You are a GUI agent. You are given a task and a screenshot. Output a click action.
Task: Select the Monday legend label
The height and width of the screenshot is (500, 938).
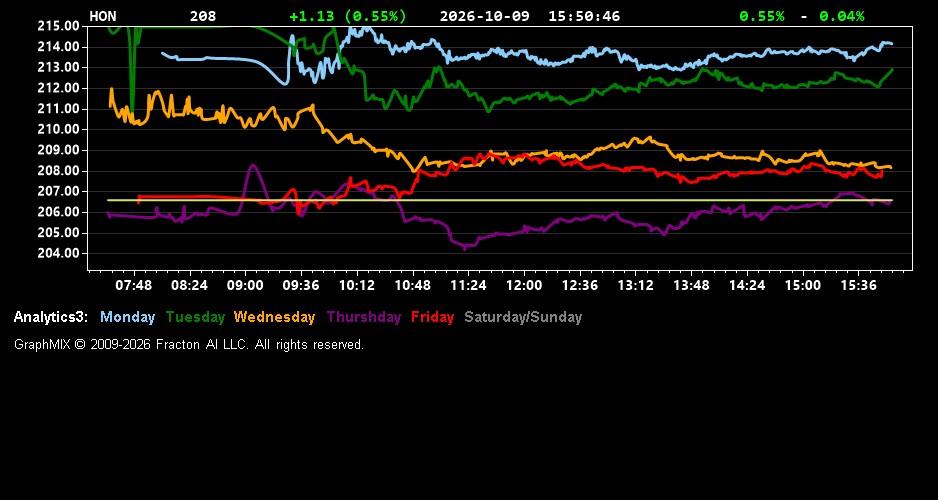(127, 317)
